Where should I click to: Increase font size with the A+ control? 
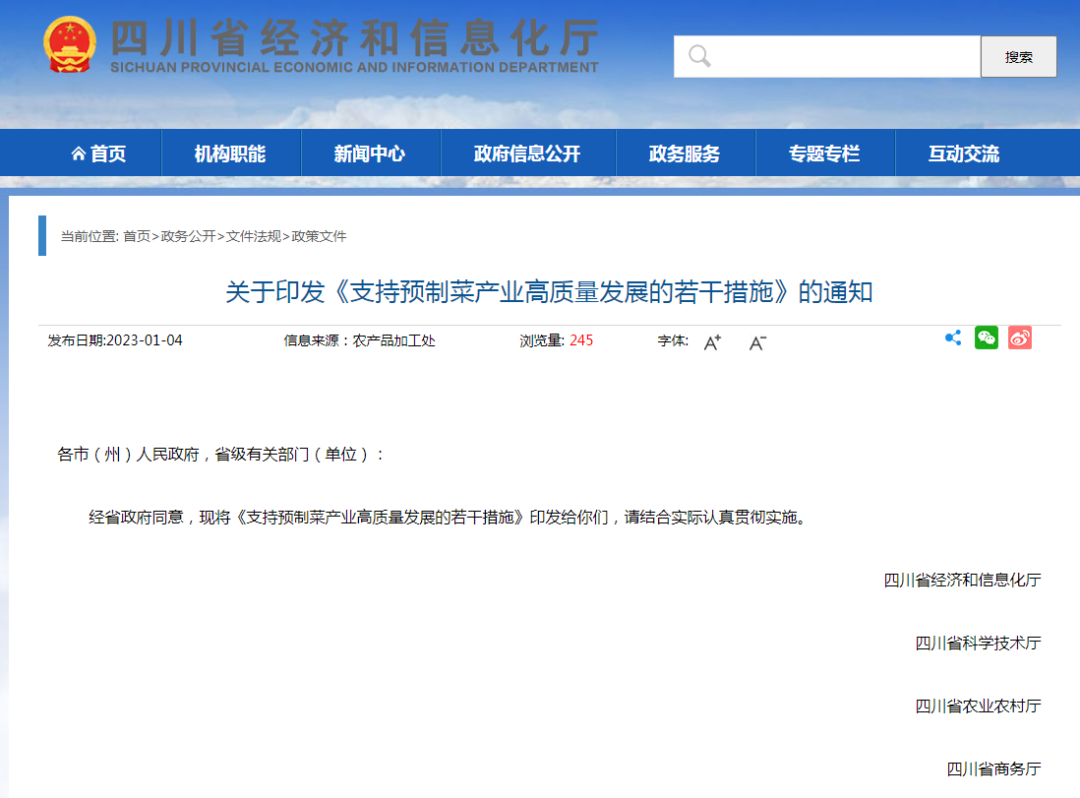point(711,341)
